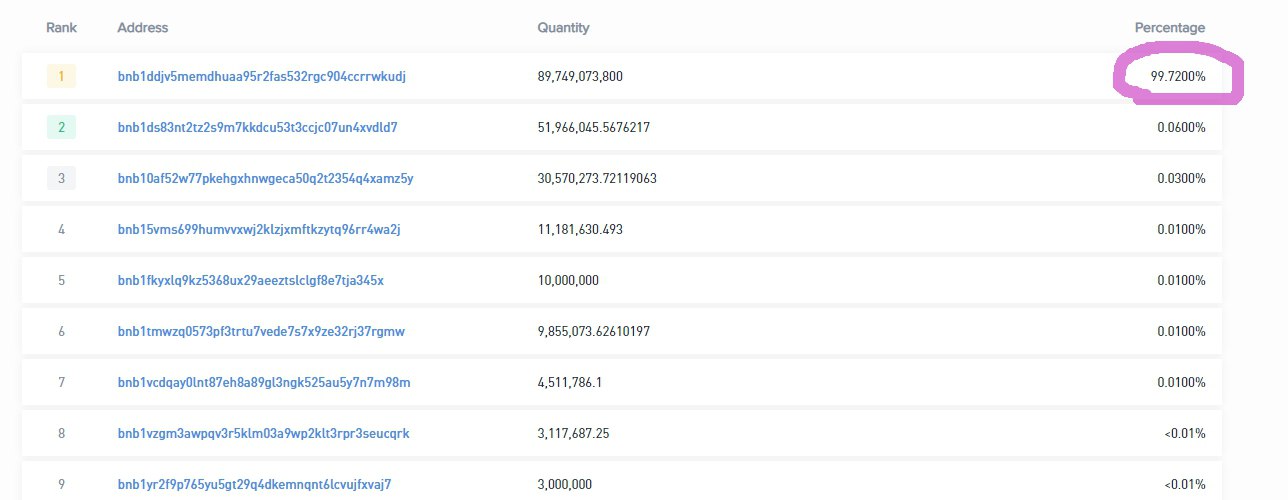
Task: Click rank number 6
Action: [61, 331]
